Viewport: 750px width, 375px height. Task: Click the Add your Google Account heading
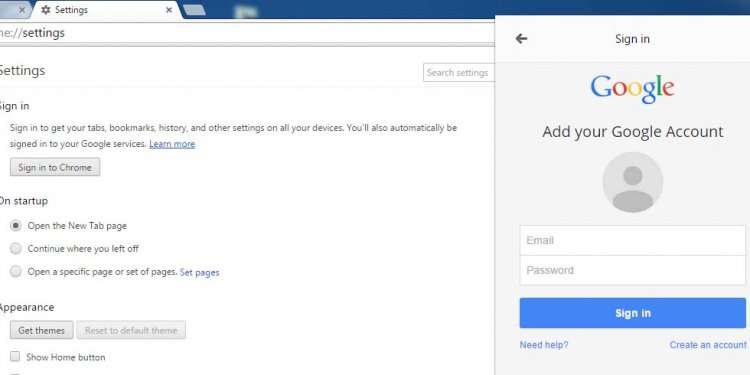[x=632, y=132]
